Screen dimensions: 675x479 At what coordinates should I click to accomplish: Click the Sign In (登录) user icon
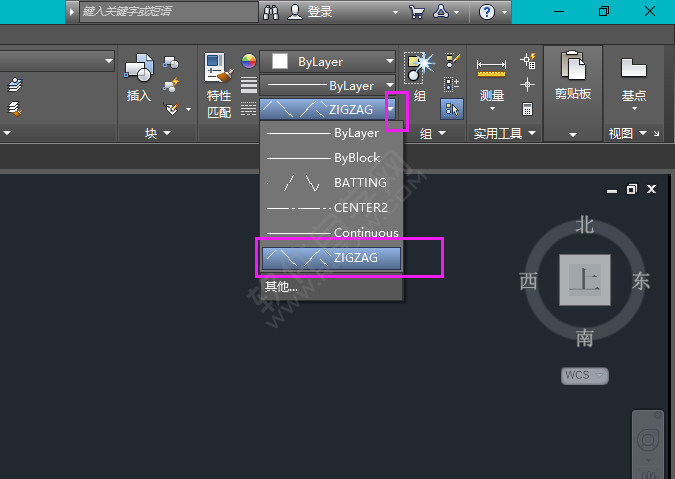point(295,12)
